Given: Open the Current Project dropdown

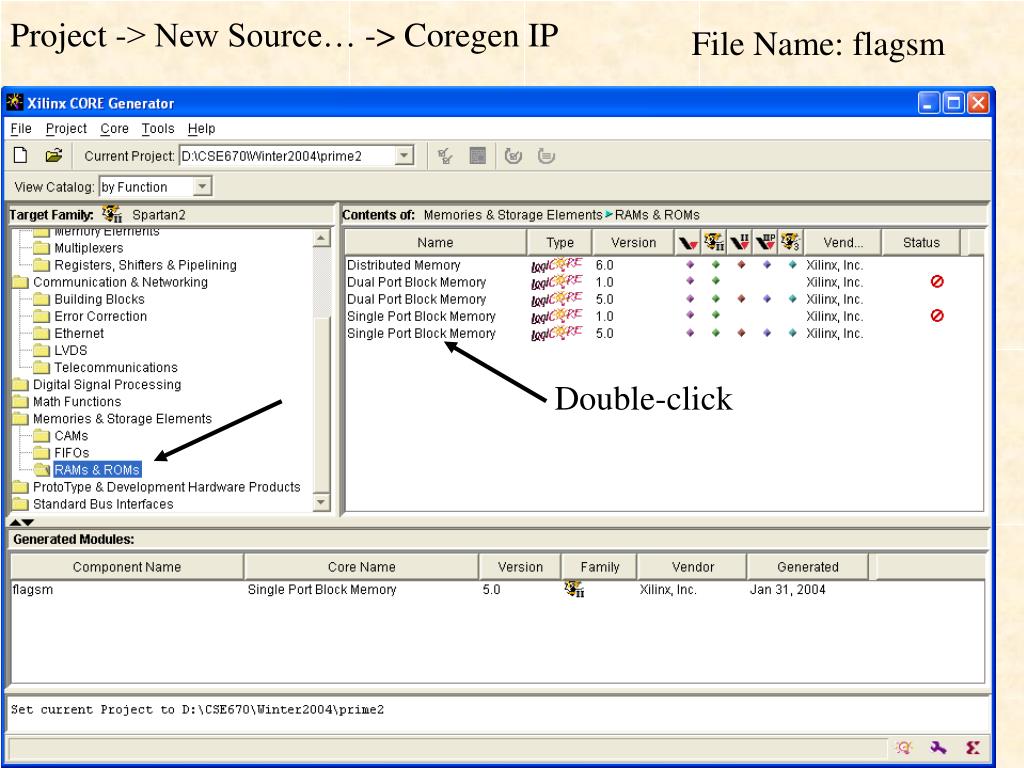Looking at the screenshot, I should pyautogui.click(x=404, y=155).
